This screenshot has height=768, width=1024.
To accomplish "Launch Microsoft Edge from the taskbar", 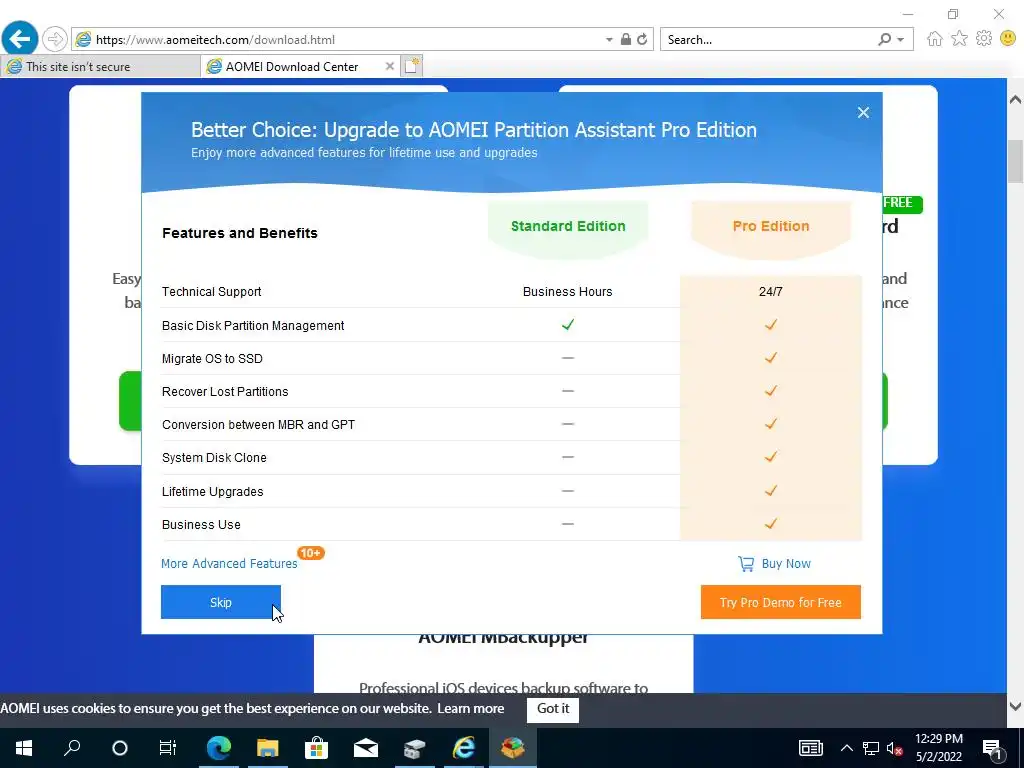I will click(219, 748).
